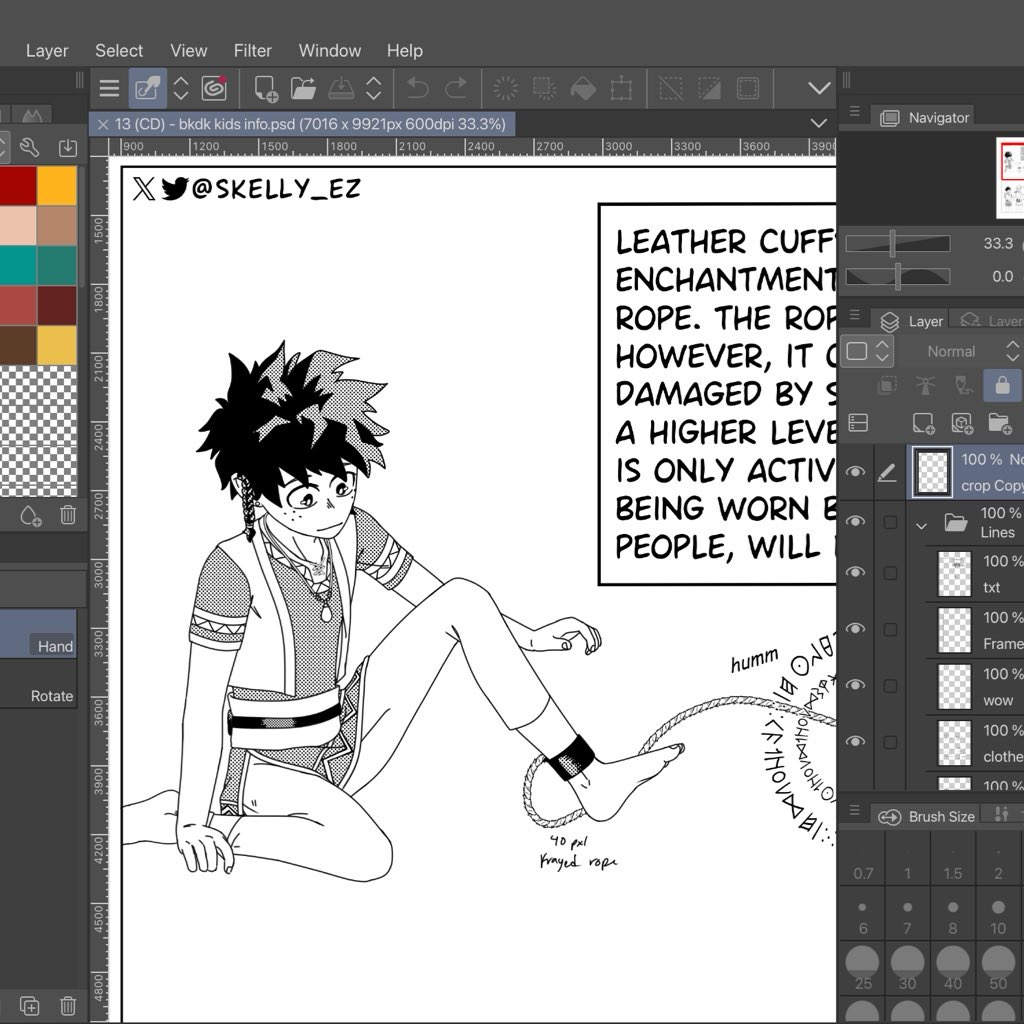This screenshot has width=1024, height=1024.
Task: Collapse the Lines layer folder
Action: 921,524
